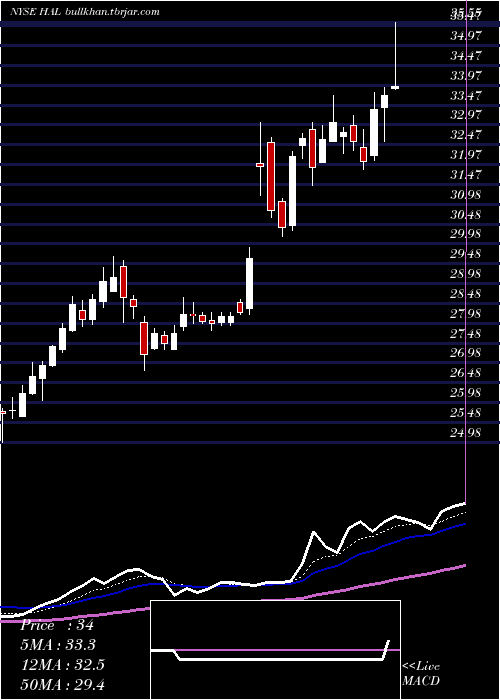This screenshot has width=500, height=700.
Task: Click the 33.97 price axis label
Action: click(466, 75)
